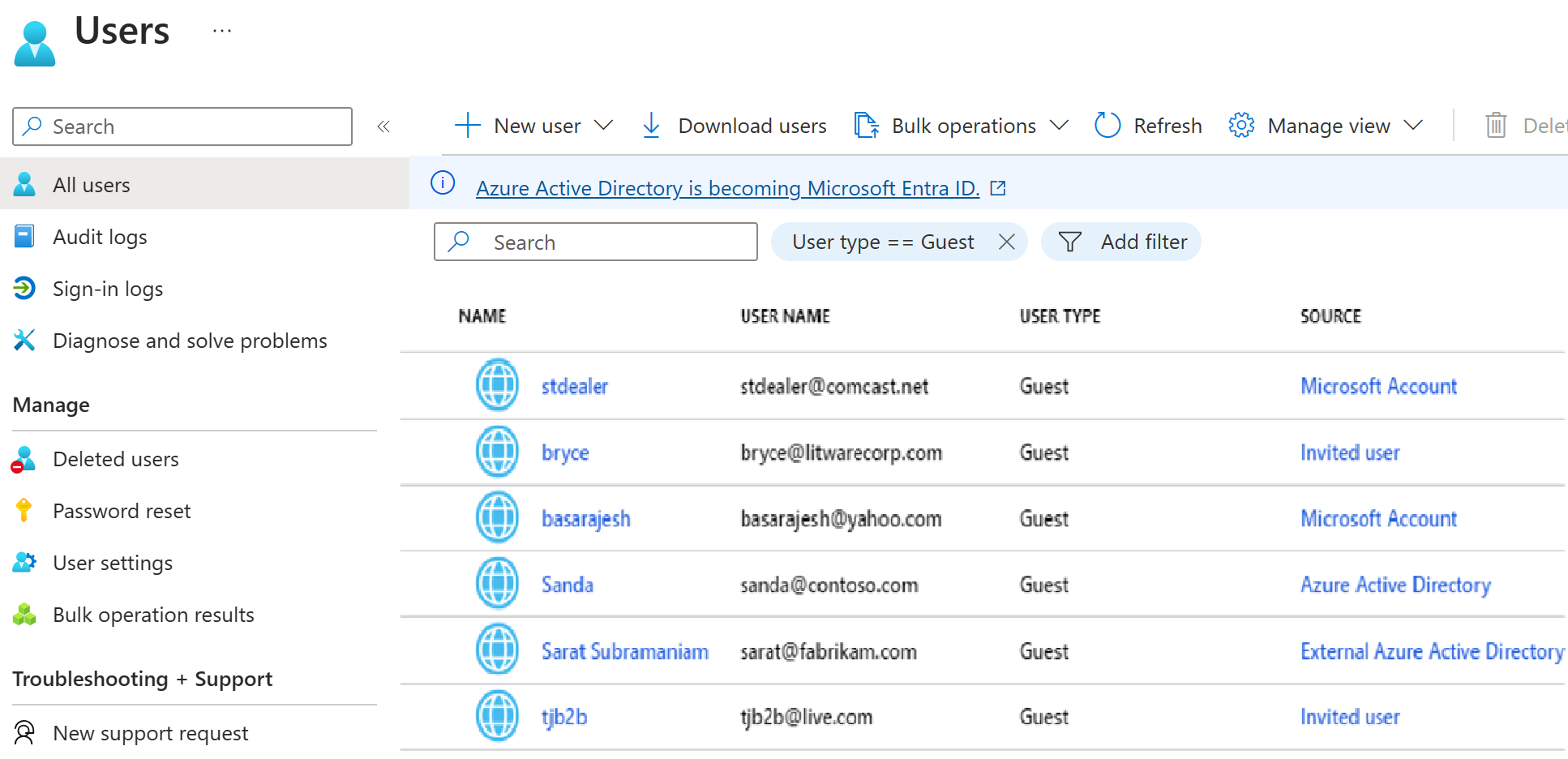This screenshot has width=1568, height=759.
Task: Open the tjb2b user link
Action: 564,717
